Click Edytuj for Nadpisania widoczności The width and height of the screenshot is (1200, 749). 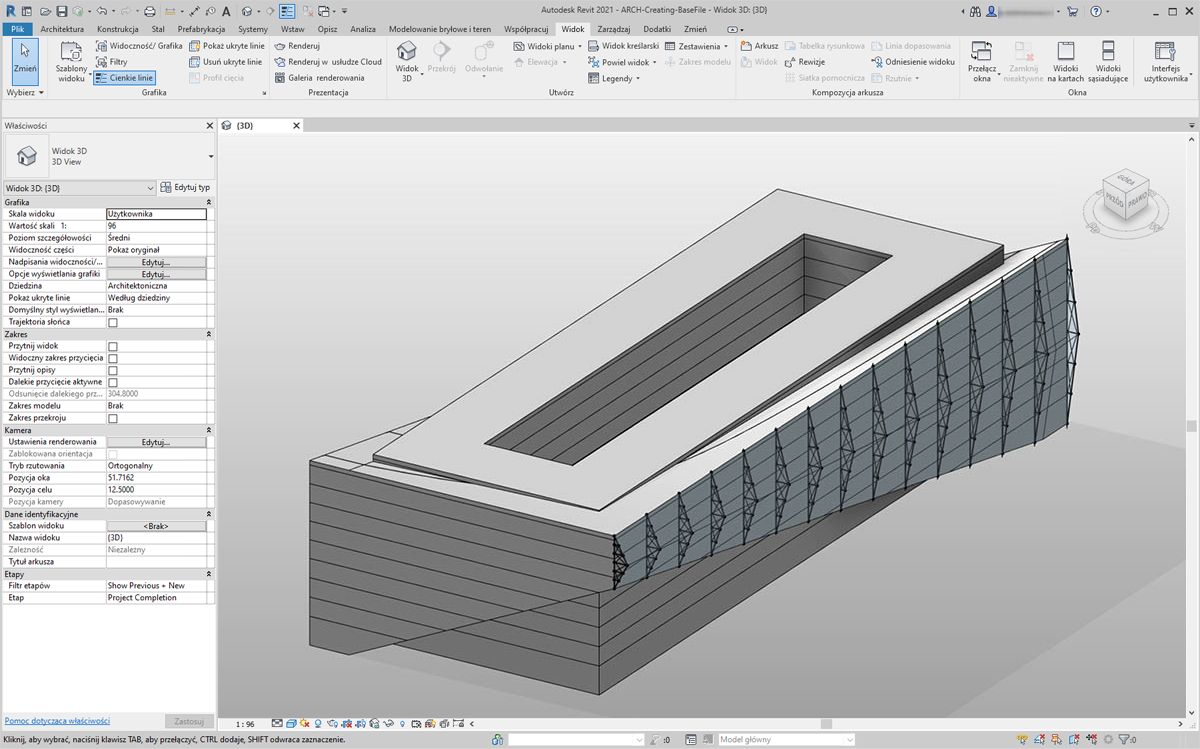tap(156, 262)
